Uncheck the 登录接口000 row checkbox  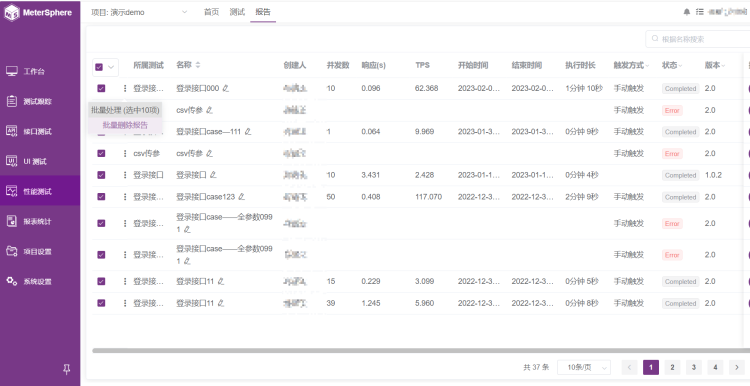(x=101, y=88)
